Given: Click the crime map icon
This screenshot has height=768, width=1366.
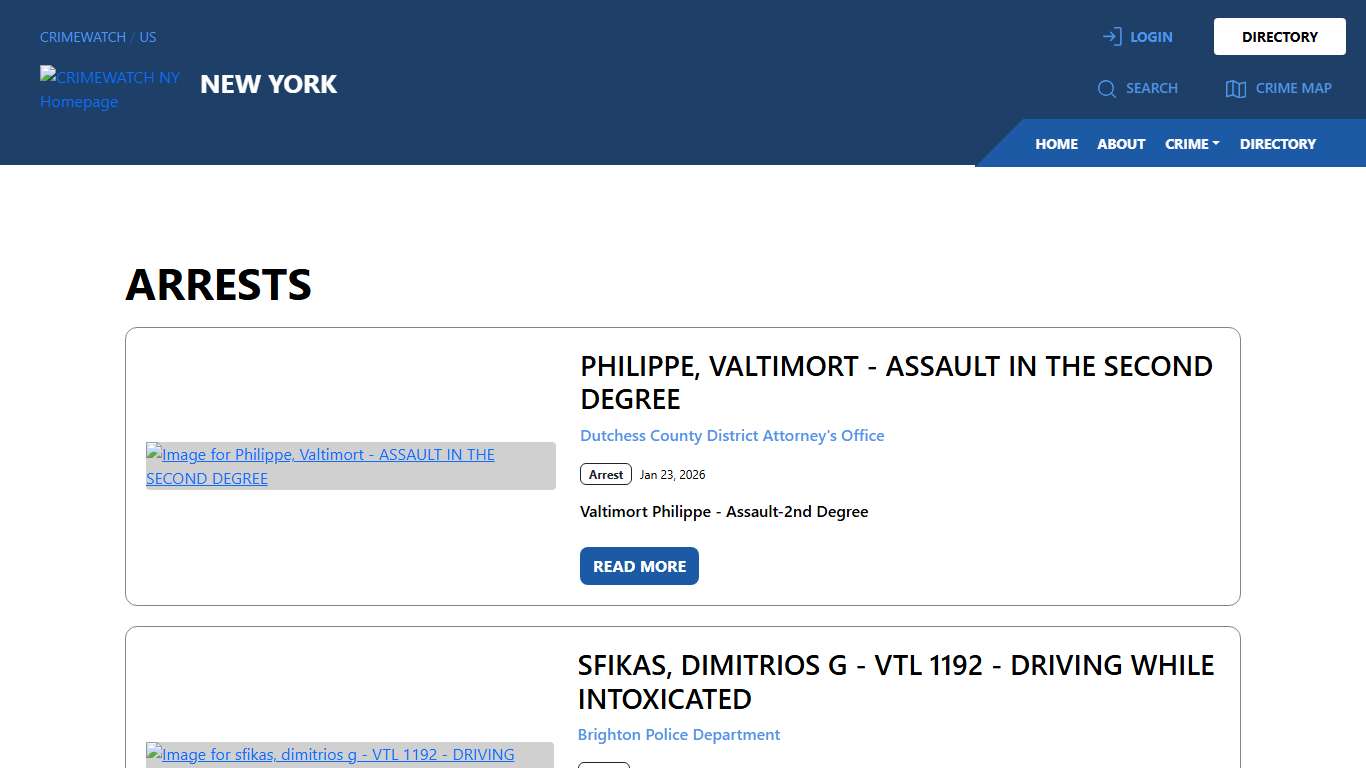Looking at the screenshot, I should click(x=1235, y=89).
